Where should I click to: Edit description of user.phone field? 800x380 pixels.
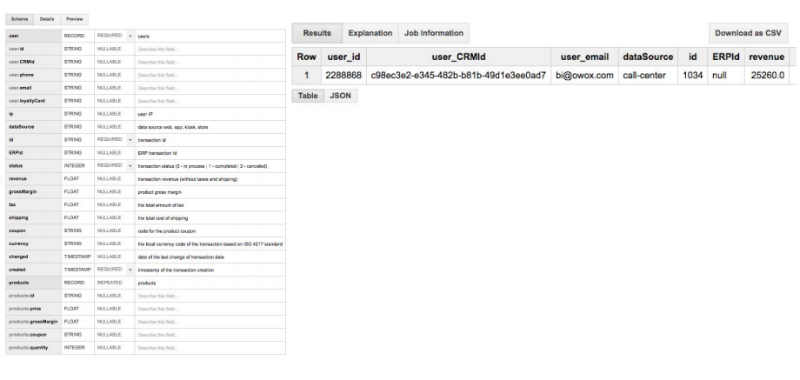click(x=210, y=75)
